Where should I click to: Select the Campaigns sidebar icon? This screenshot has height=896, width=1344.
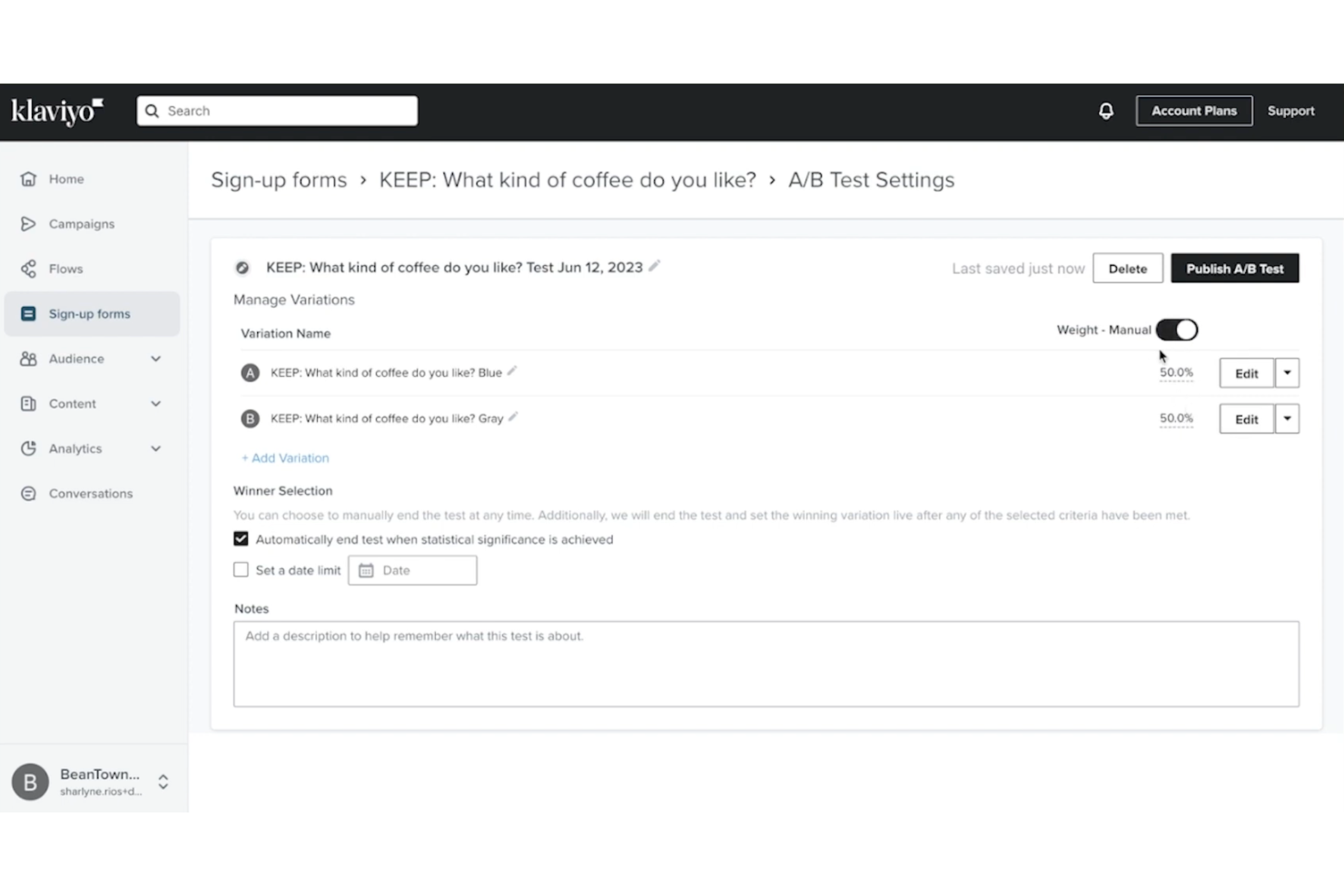28,223
